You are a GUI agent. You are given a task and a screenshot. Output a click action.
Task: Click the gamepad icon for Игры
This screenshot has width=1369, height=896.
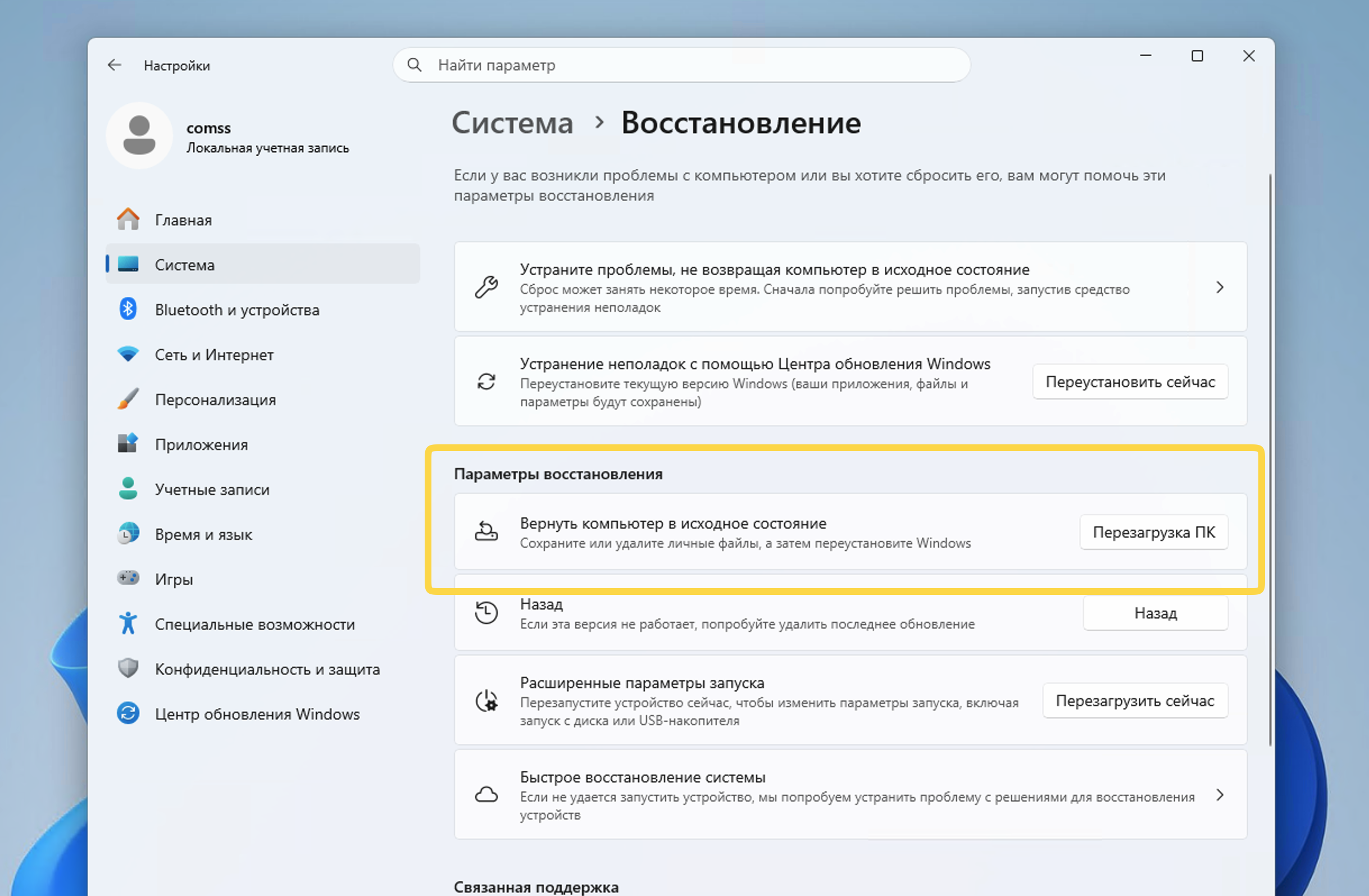click(x=128, y=578)
